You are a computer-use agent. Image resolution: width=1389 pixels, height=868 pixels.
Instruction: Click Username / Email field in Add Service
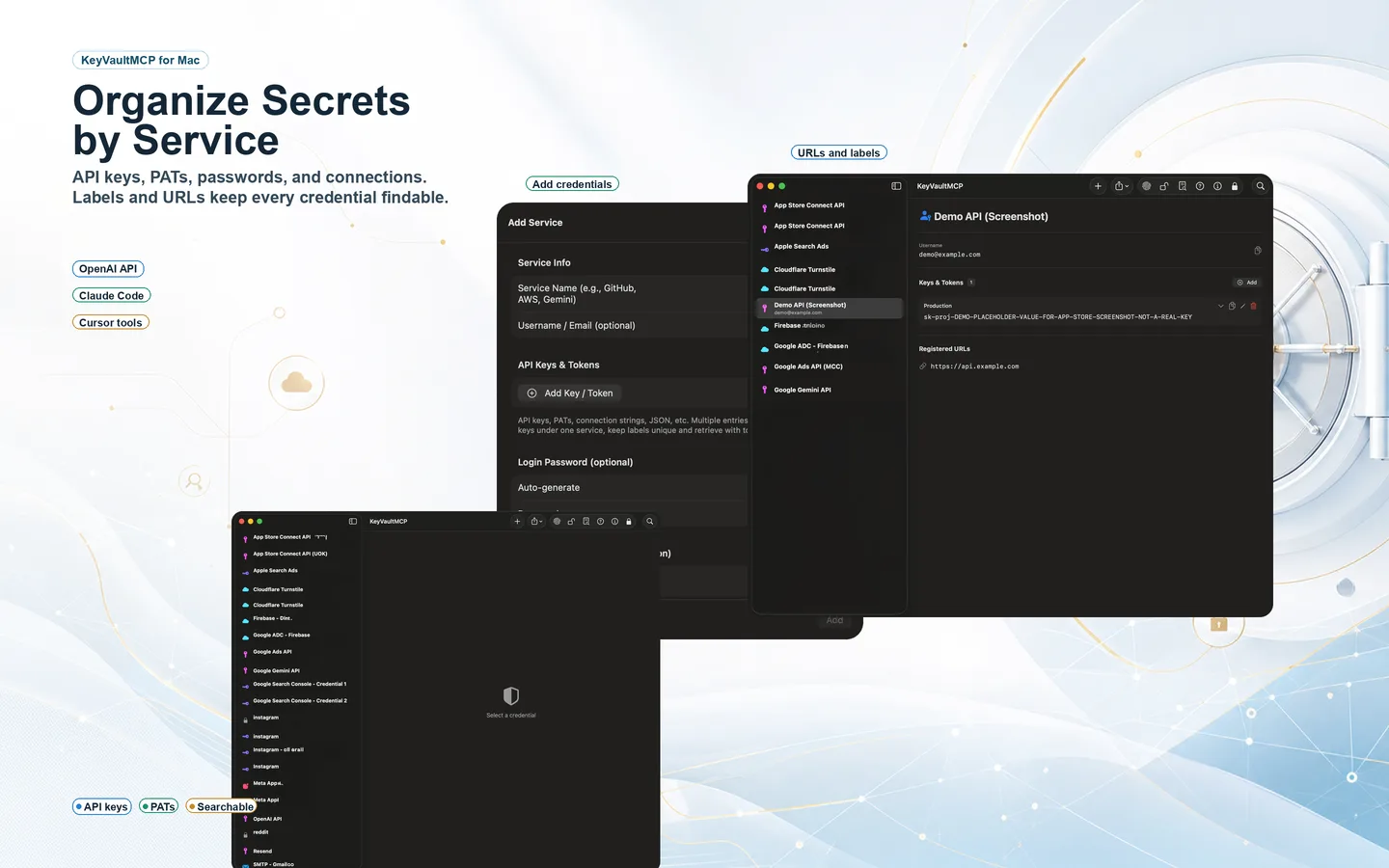(x=629, y=325)
